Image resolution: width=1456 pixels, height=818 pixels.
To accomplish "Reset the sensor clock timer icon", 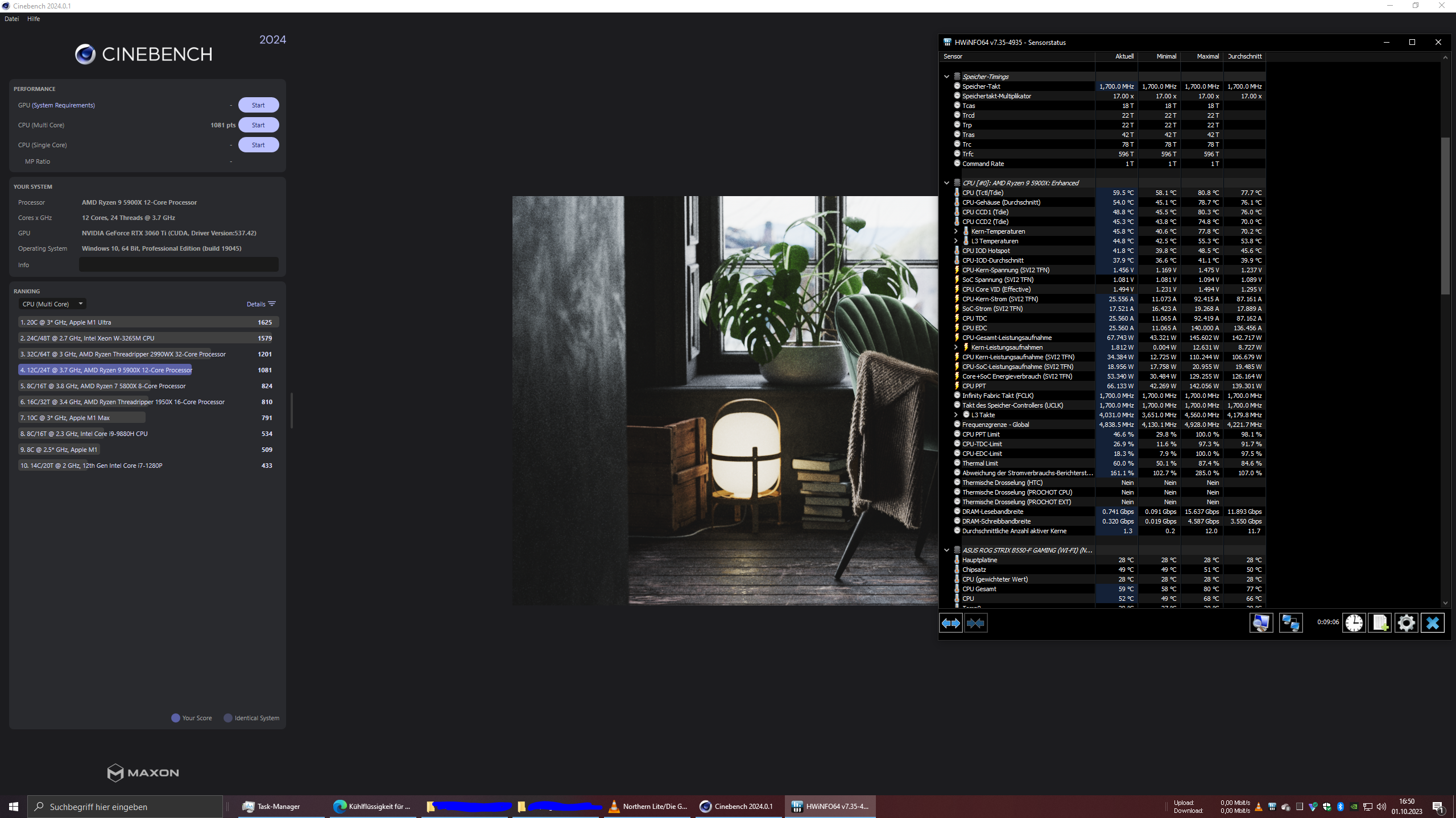I will point(1354,623).
